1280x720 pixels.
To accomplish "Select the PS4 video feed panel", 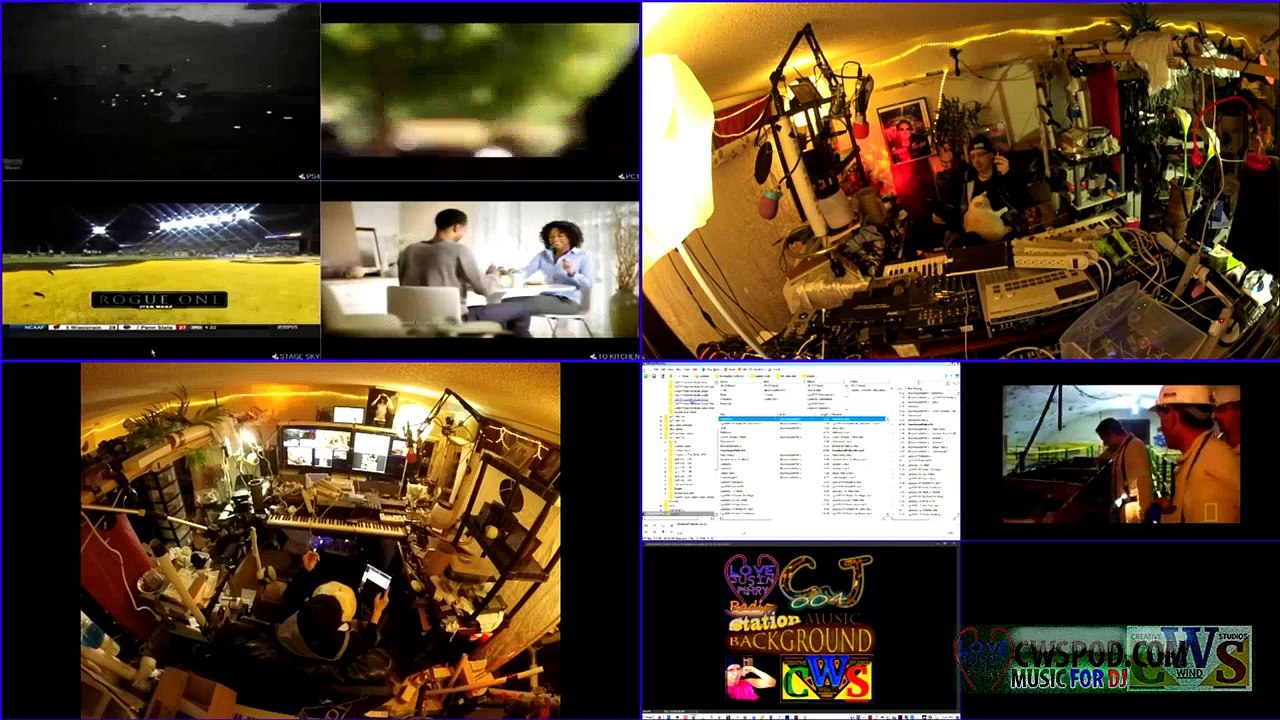I will 160,91.
